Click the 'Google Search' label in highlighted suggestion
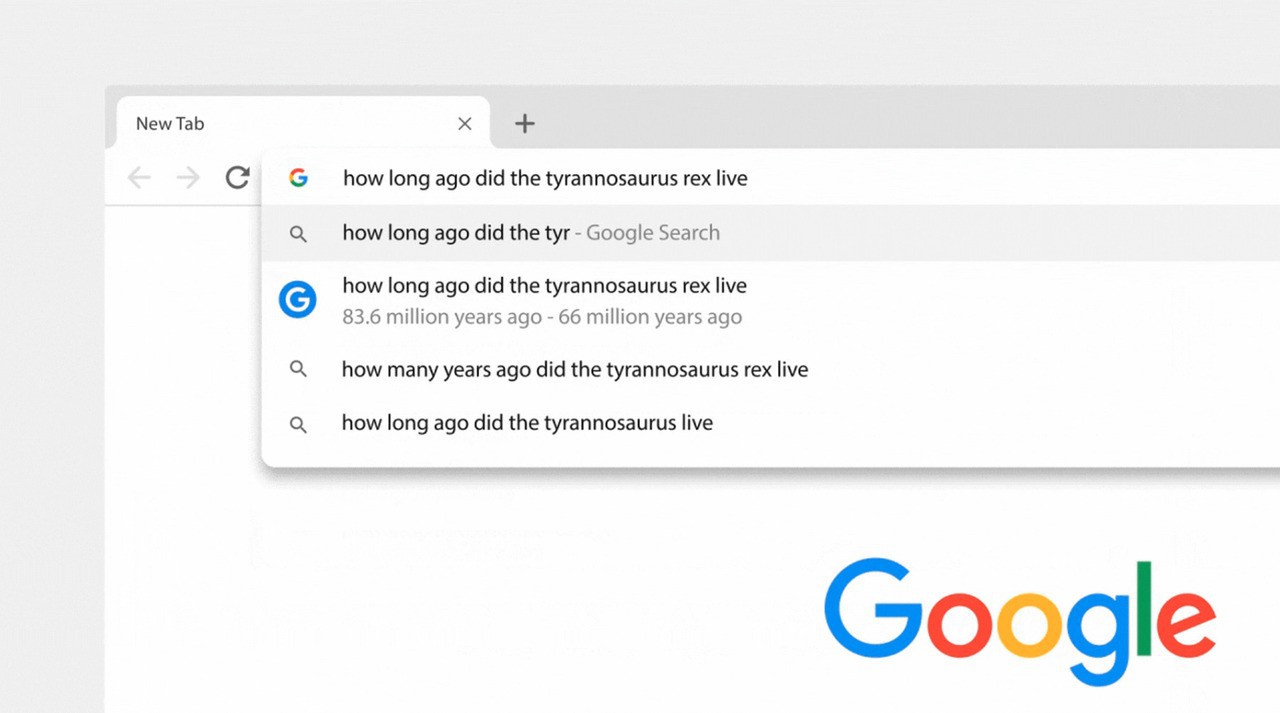This screenshot has height=713, width=1280. tap(653, 233)
